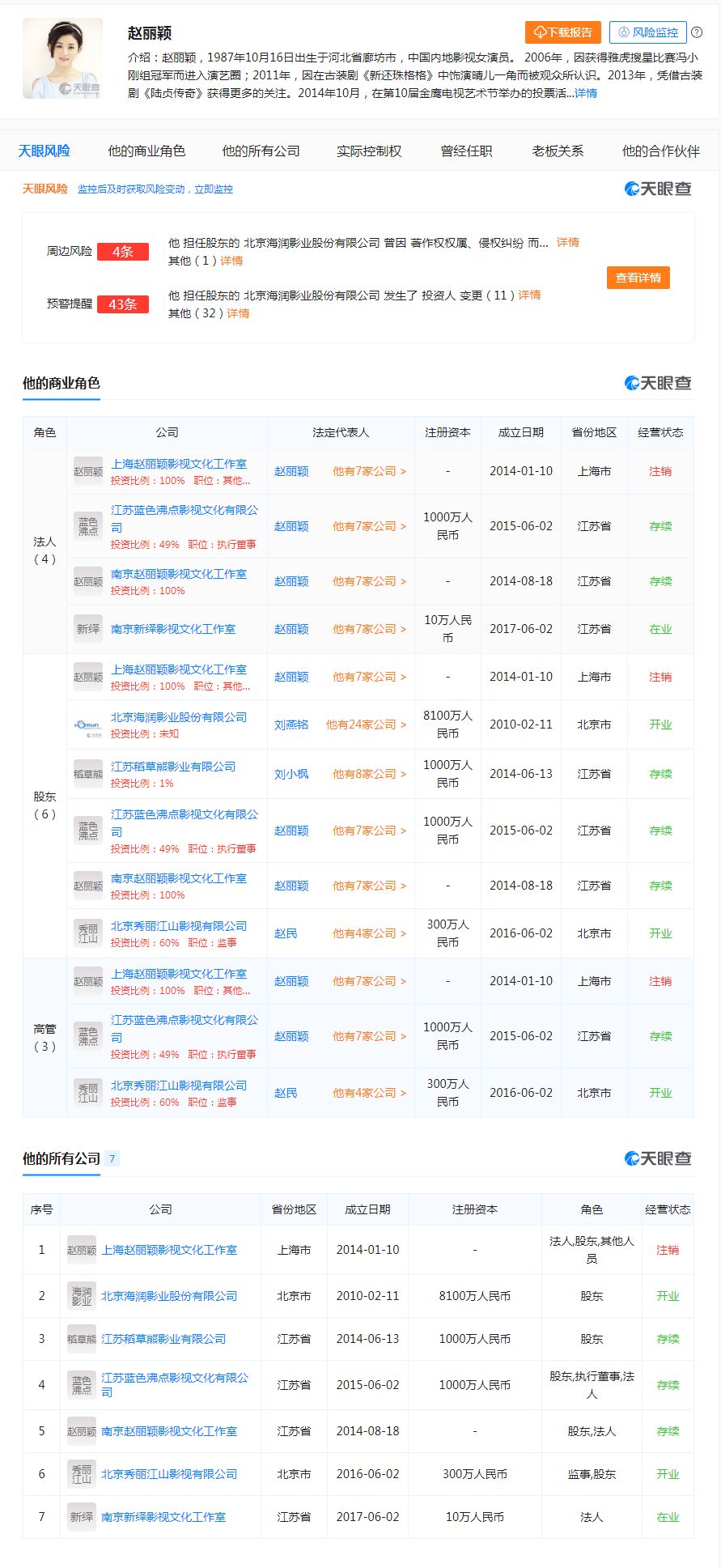Viewport: 721px width, 1568px height.
Task: Click the 风险监控 button
Action: 648,32
